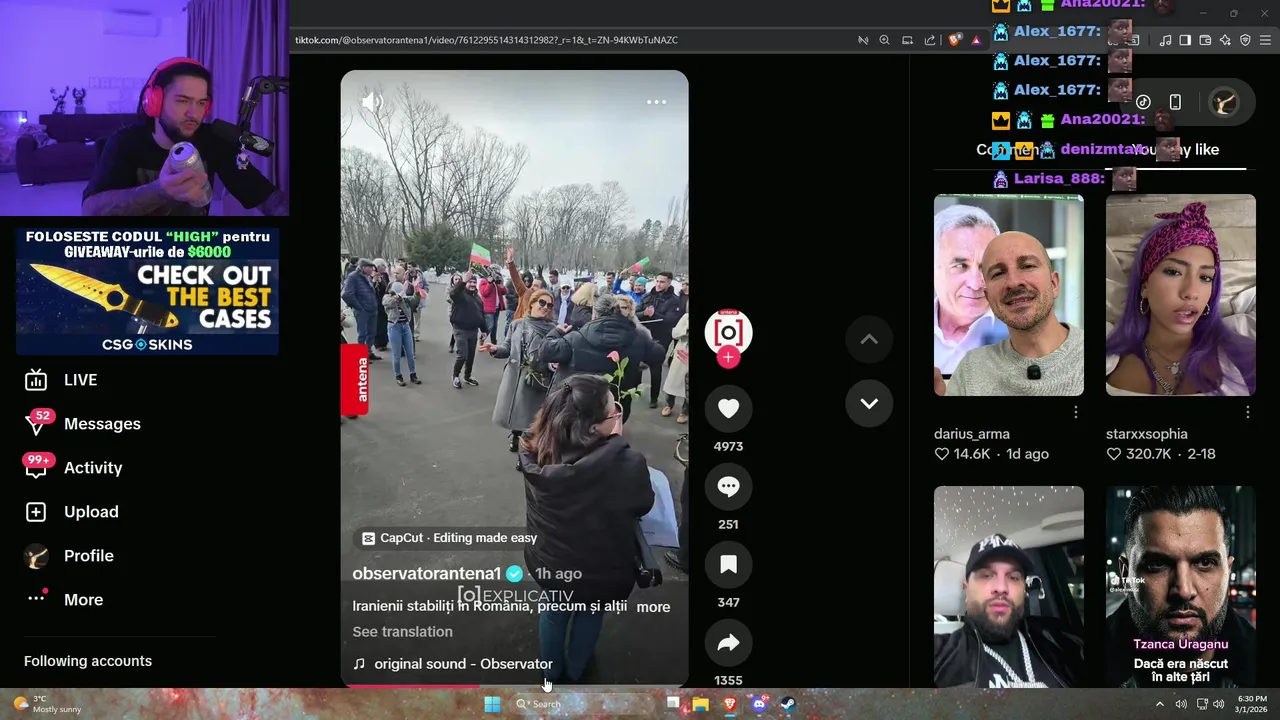Click the LIVE TV icon in sidebar
The width and height of the screenshot is (1280, 720).
coord(36,380)
